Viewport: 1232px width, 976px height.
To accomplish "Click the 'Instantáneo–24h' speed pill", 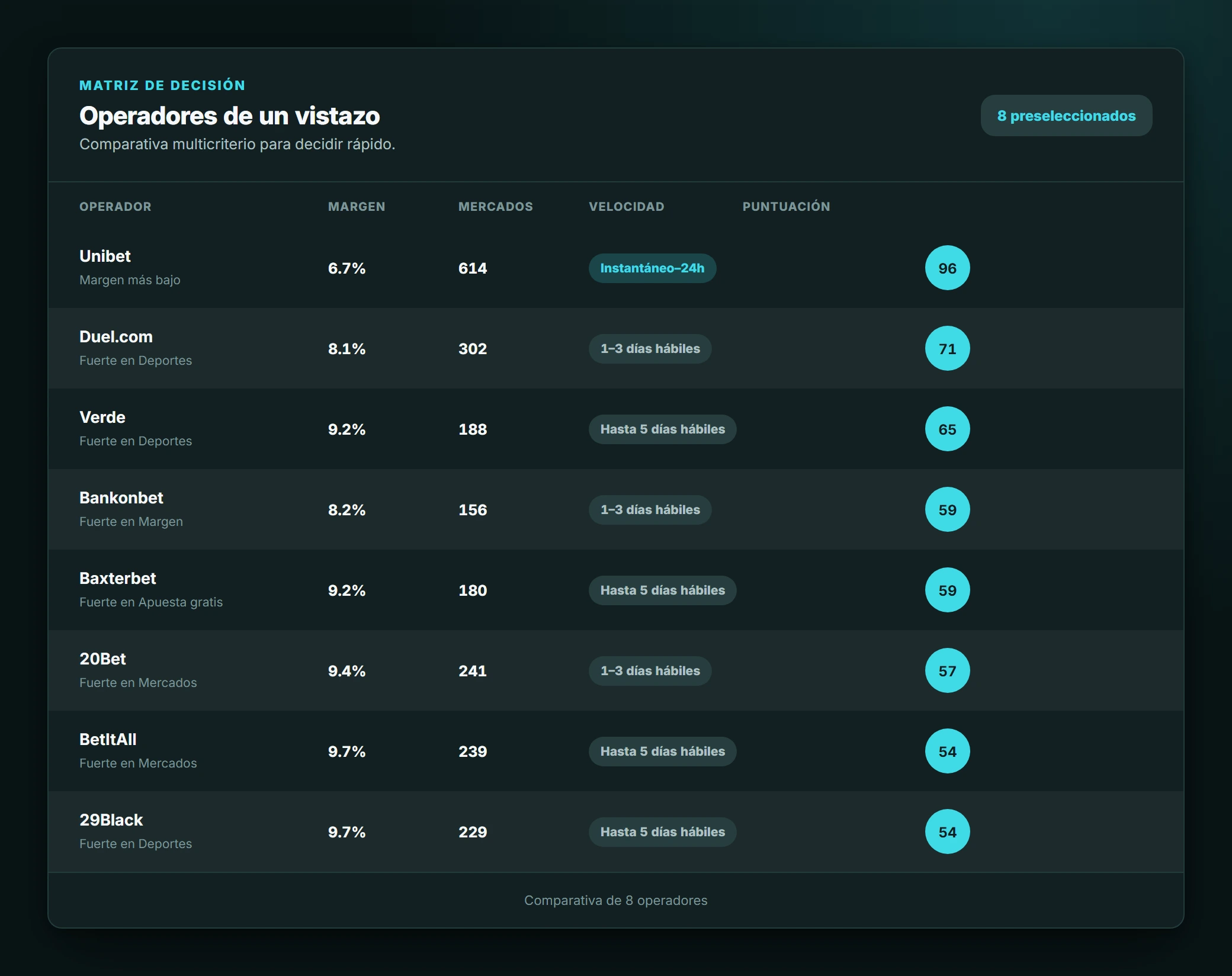I will 652,268.
